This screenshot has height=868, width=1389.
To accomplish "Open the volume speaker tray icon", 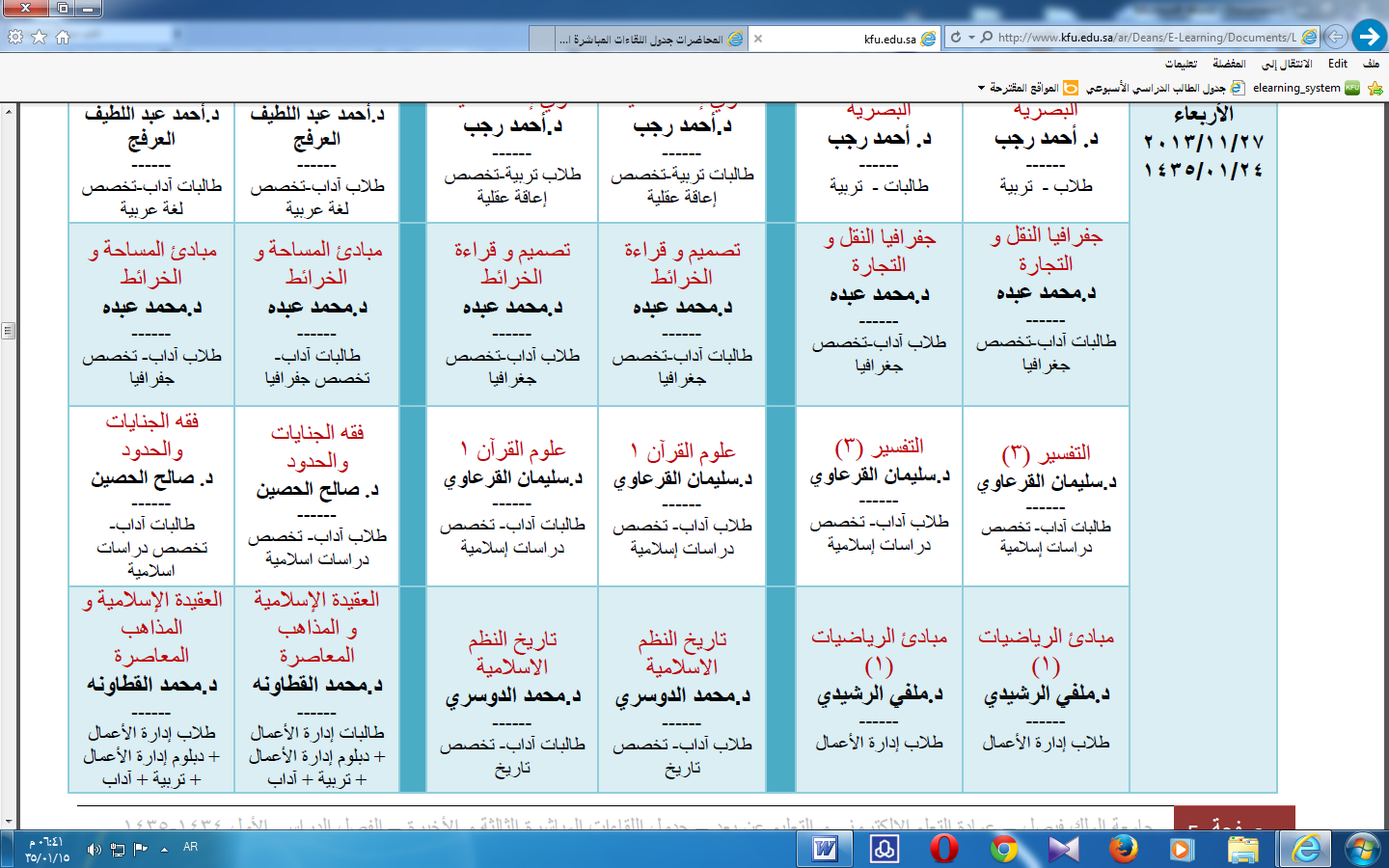I will pyautogui.click(x=94, y=849).
